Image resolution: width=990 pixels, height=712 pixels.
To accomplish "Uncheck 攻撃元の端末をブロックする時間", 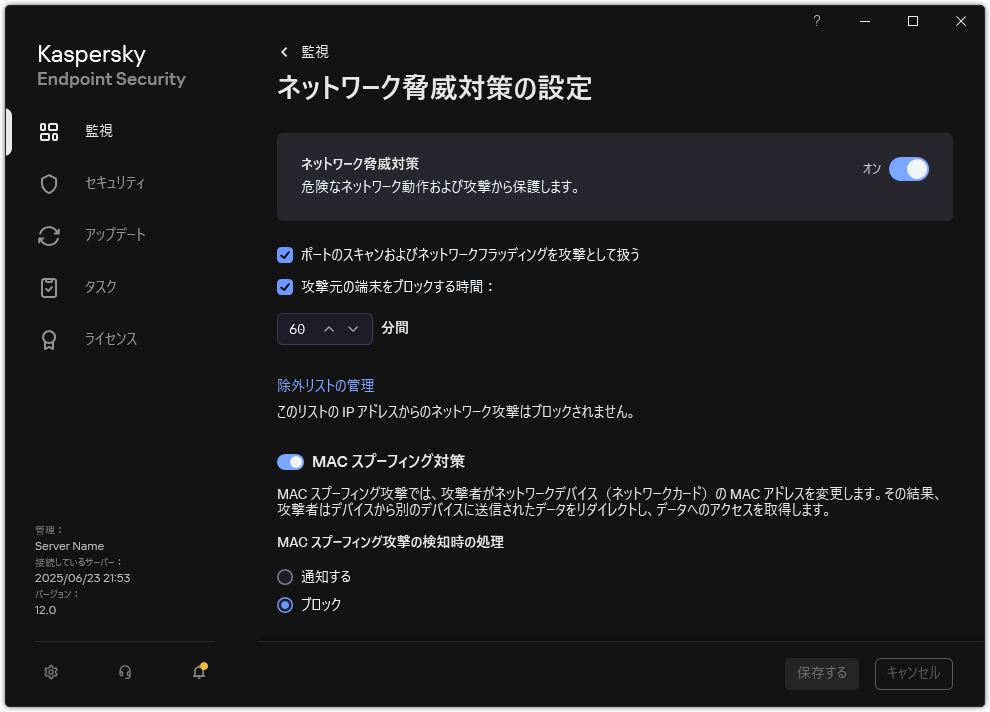I will pyautogui.click(x=285, y=285).
